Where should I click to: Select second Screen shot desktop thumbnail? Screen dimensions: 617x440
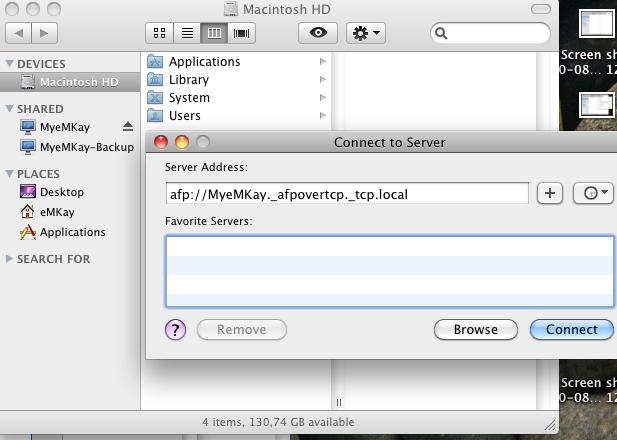click(597, 105)
